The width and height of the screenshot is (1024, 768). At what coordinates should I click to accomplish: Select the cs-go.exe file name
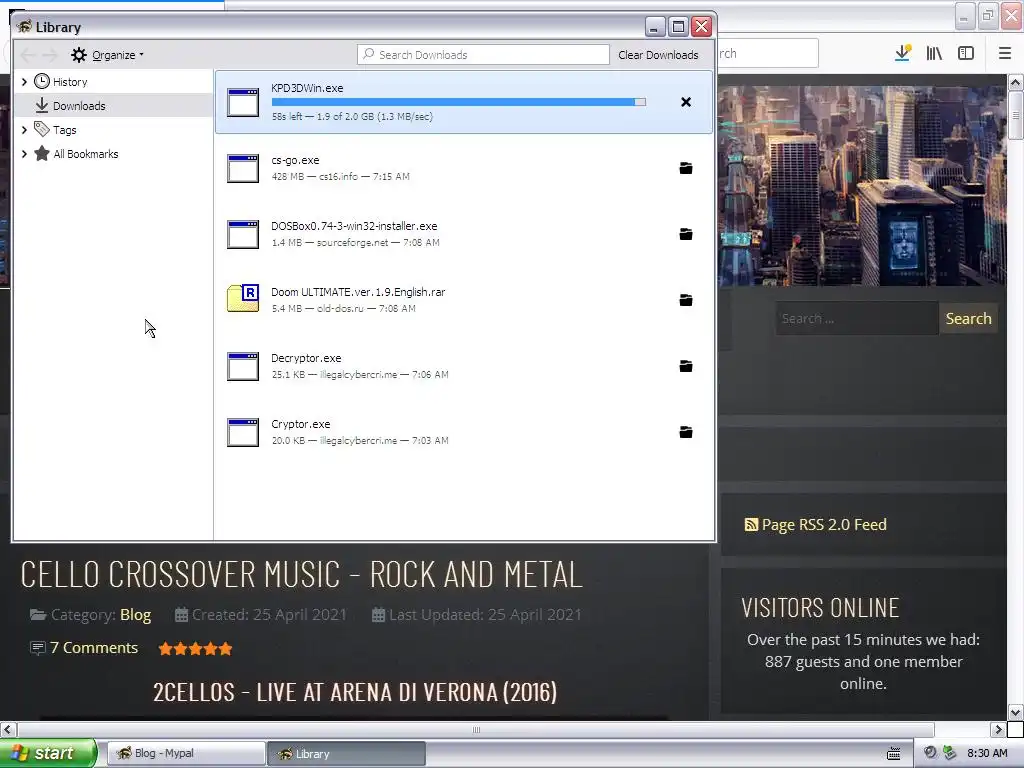pyautogui.click(x=295, y=160)
